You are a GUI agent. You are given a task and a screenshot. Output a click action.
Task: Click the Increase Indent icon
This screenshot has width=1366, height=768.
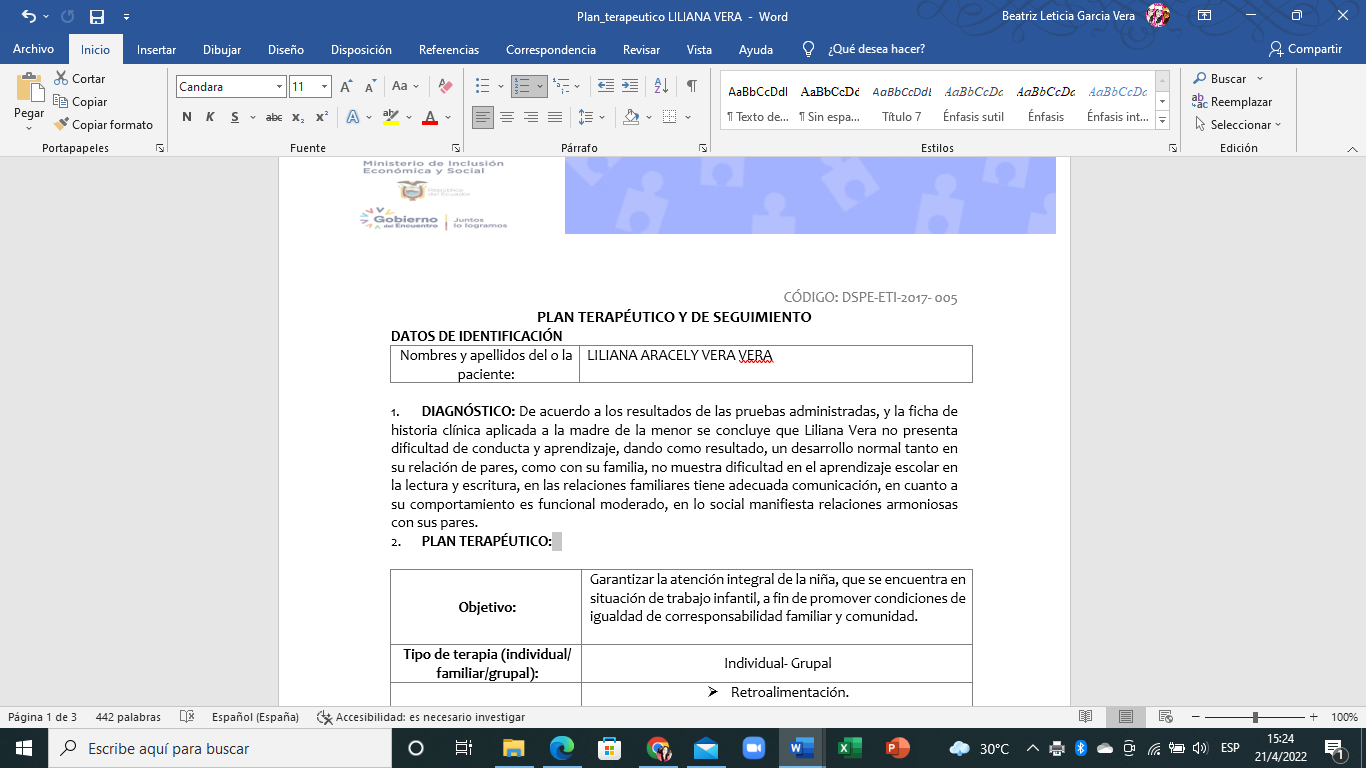pyautogui.click(x=630, y=86)
